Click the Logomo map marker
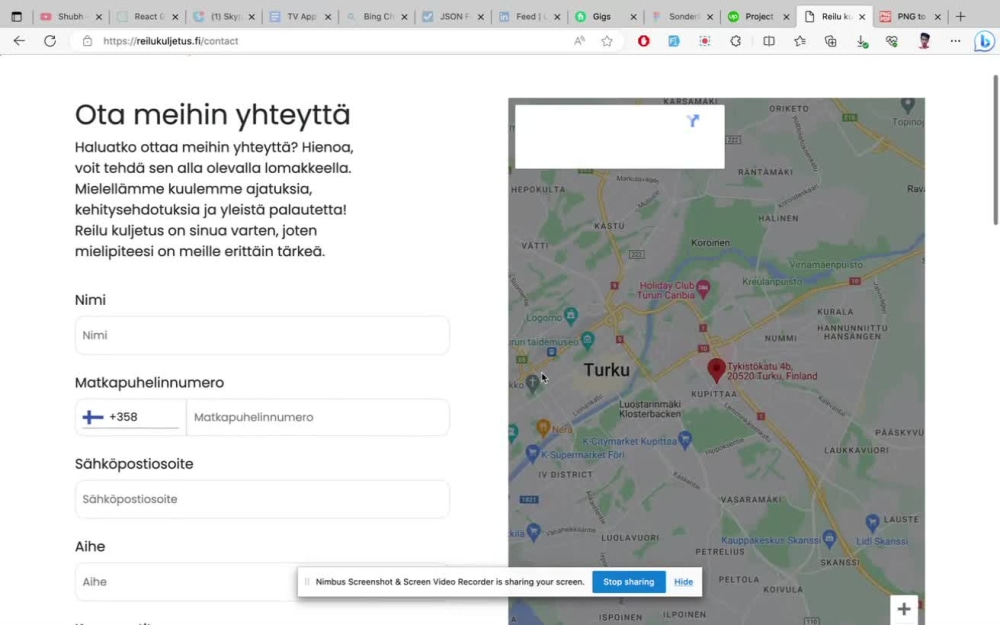This screenshot has width=1000, height=625. [571, 314]
